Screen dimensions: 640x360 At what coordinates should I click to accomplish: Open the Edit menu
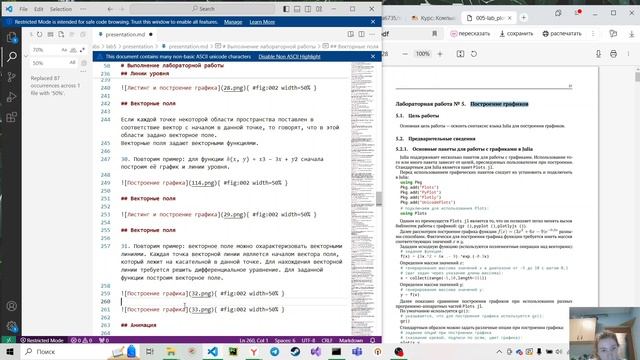(39, 9)
